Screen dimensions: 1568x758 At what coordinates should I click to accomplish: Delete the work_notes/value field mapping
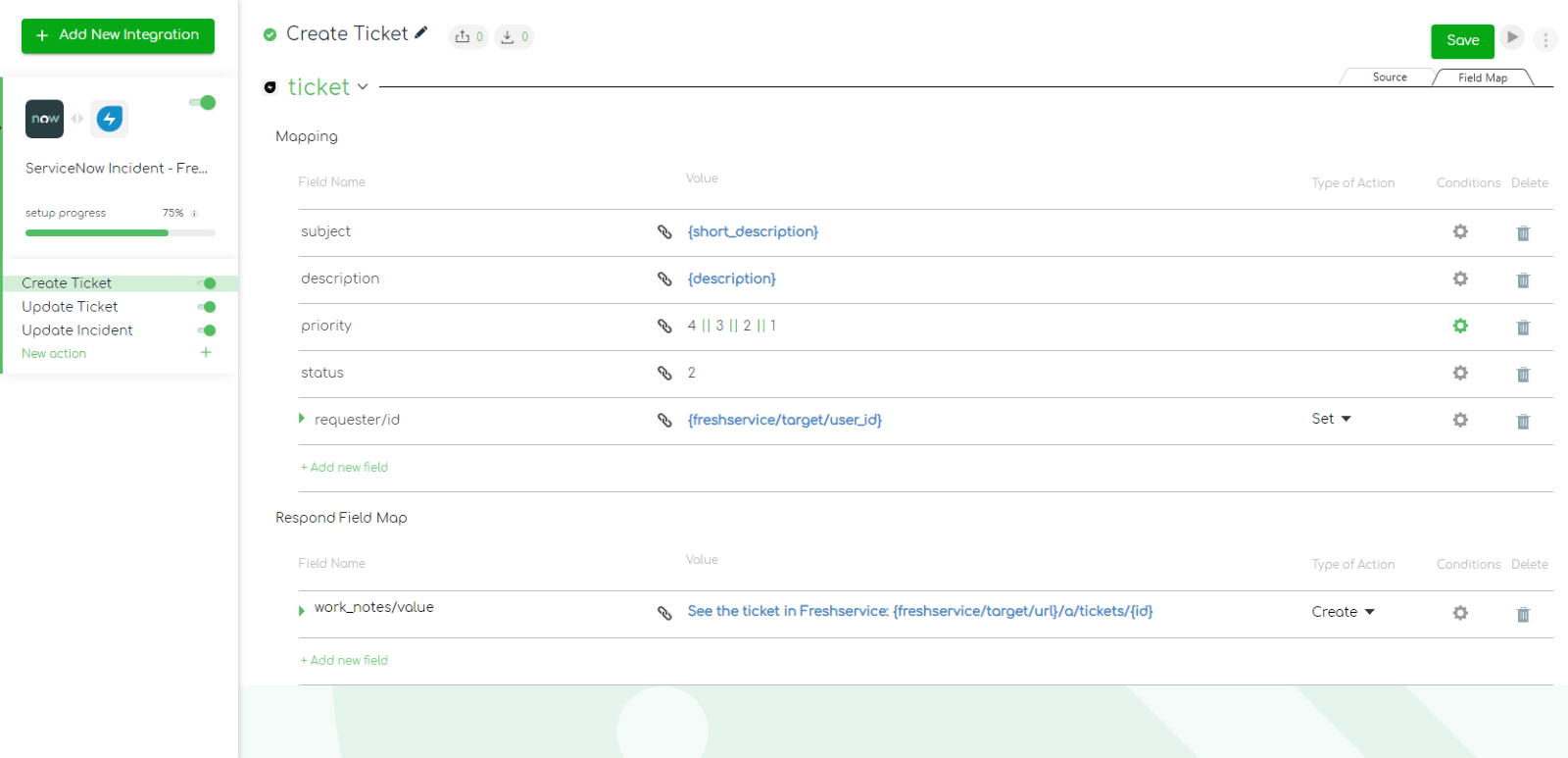pyautogui.click(x=1523, y=615)
